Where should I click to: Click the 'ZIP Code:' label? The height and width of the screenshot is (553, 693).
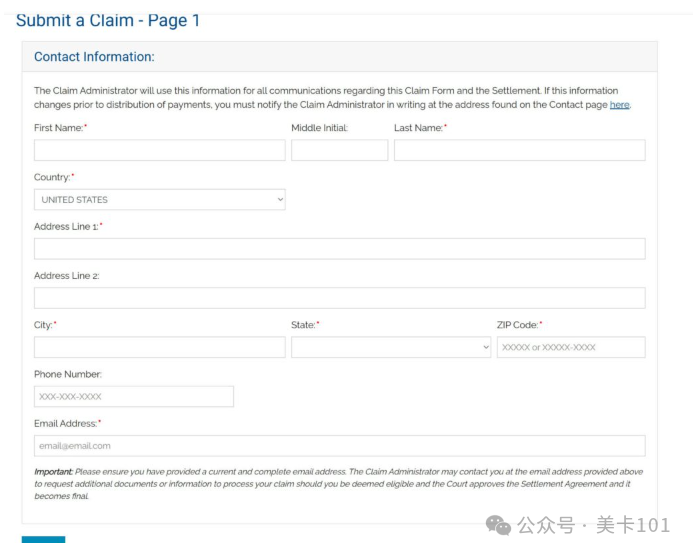coord(519,325)
